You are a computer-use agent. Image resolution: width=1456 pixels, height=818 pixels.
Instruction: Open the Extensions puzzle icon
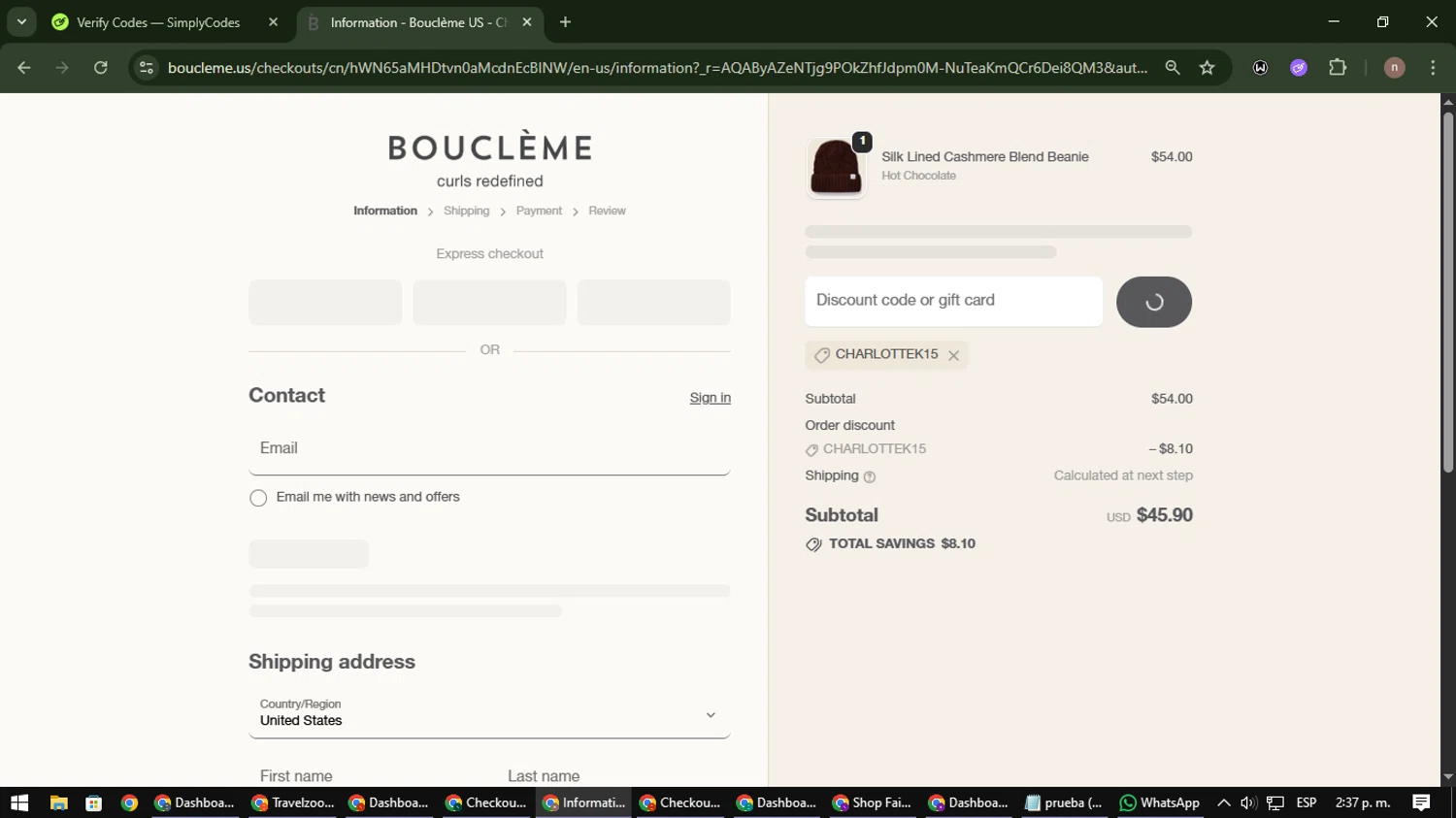coord(1338,68)
